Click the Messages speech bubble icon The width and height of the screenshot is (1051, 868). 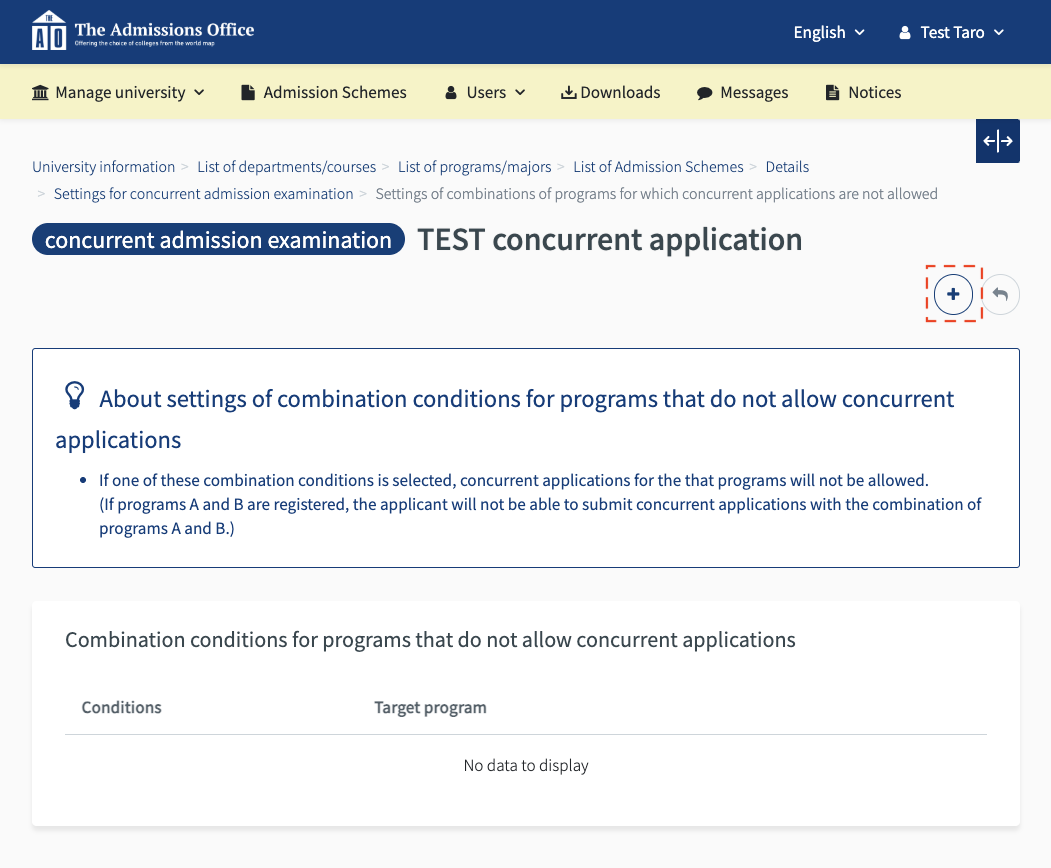click(x=704, y=93)
